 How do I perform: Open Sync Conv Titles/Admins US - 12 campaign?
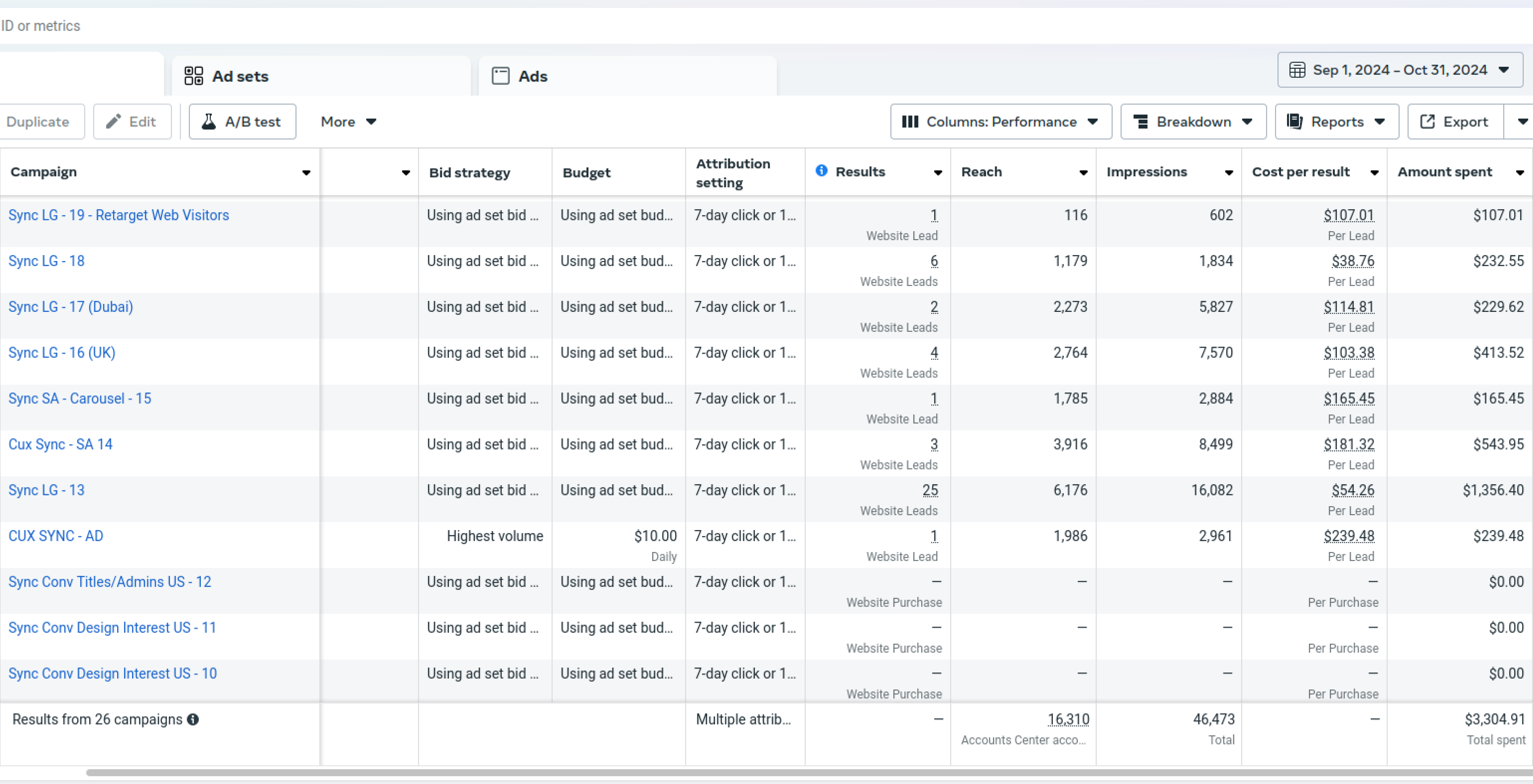click(109, 582)
